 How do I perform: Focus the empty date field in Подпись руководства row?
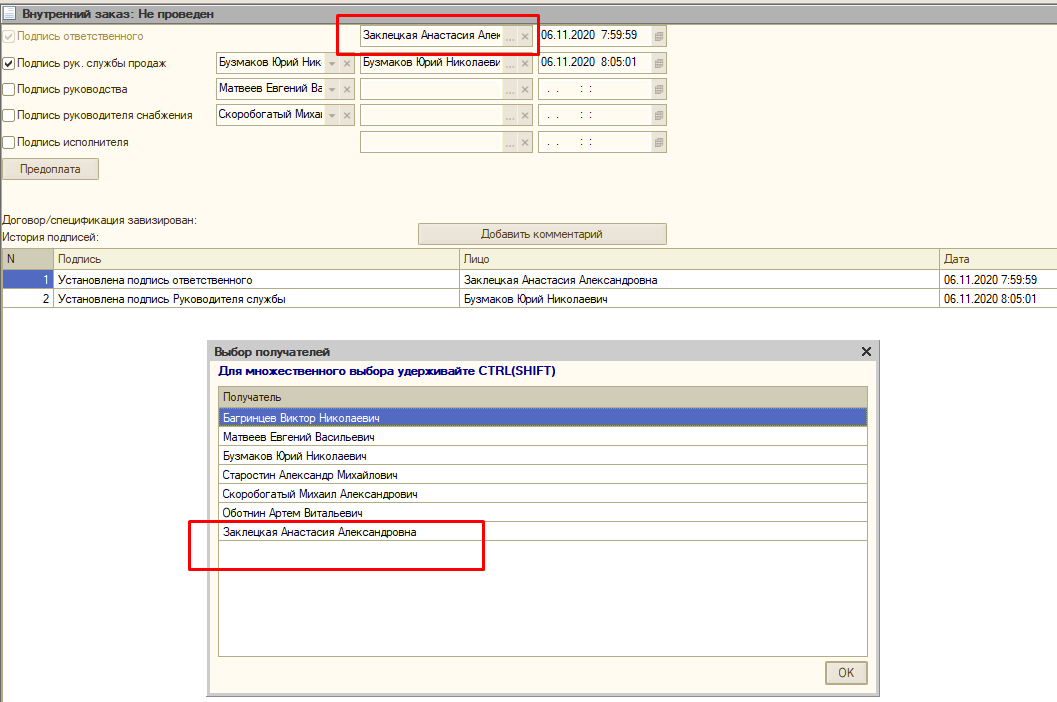pyautogui.click(x=595, y=90)
